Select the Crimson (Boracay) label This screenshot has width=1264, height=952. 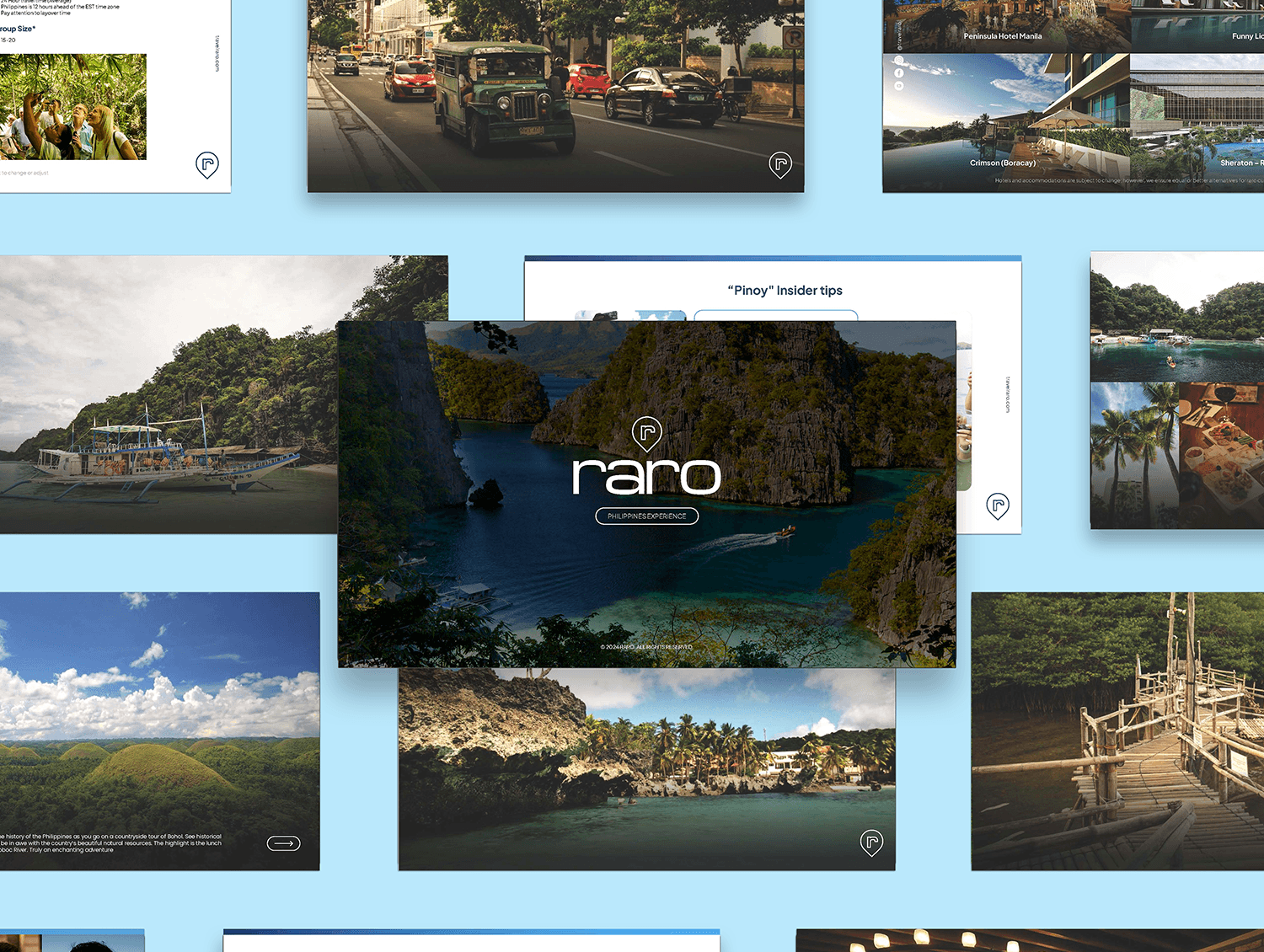point(1003,163)
